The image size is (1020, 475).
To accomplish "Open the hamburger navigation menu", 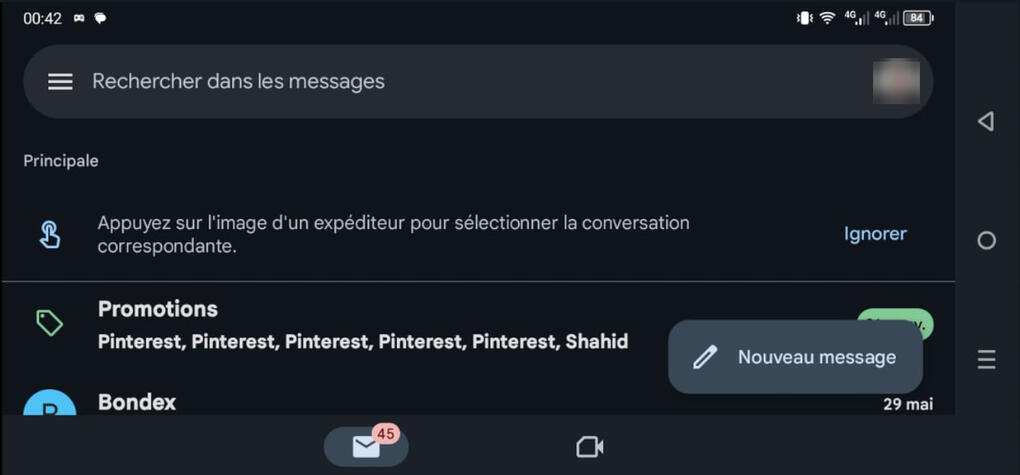I will coord(60,82).
